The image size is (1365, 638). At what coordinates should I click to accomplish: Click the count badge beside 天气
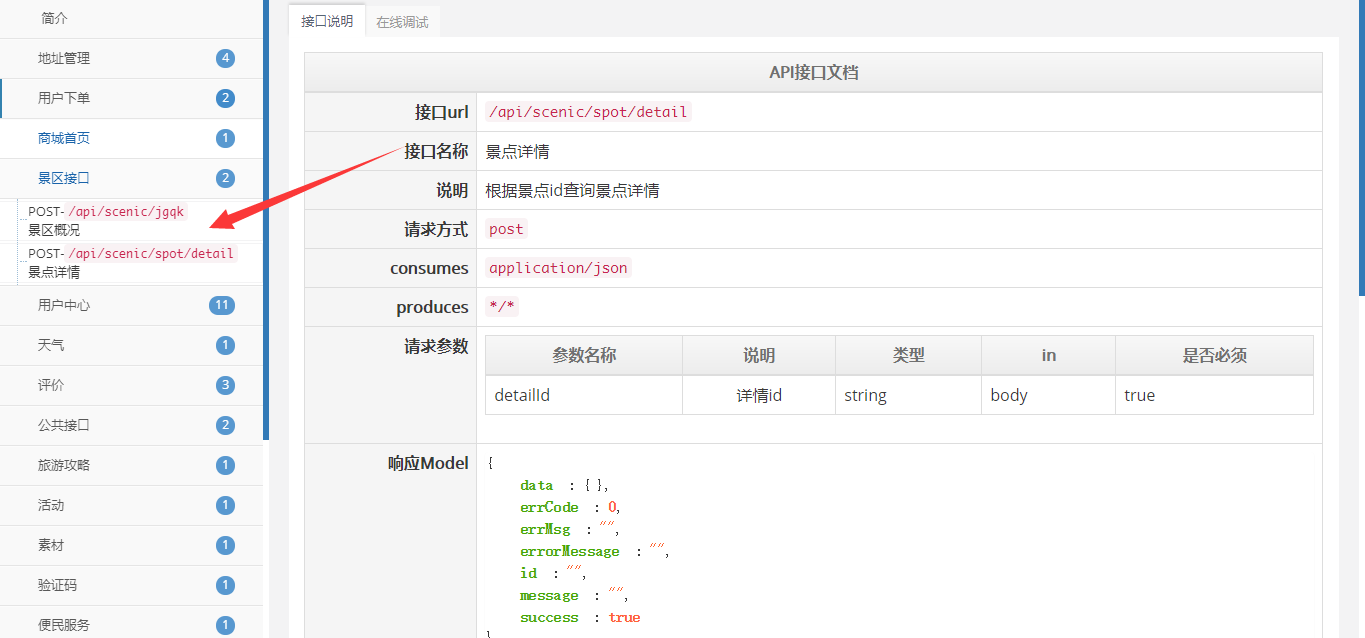[x=225, y=345]
